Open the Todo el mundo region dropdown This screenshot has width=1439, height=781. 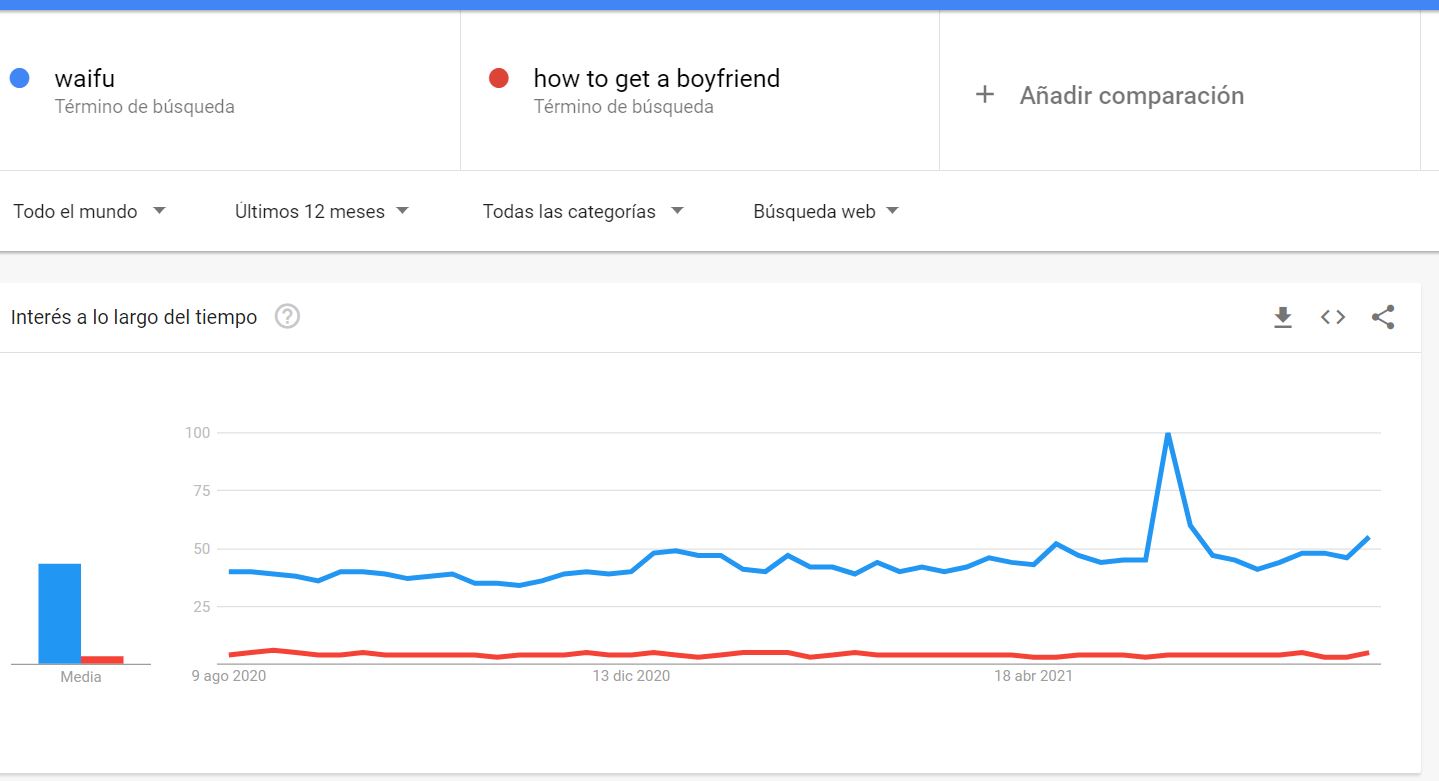(x=89, y=211)
